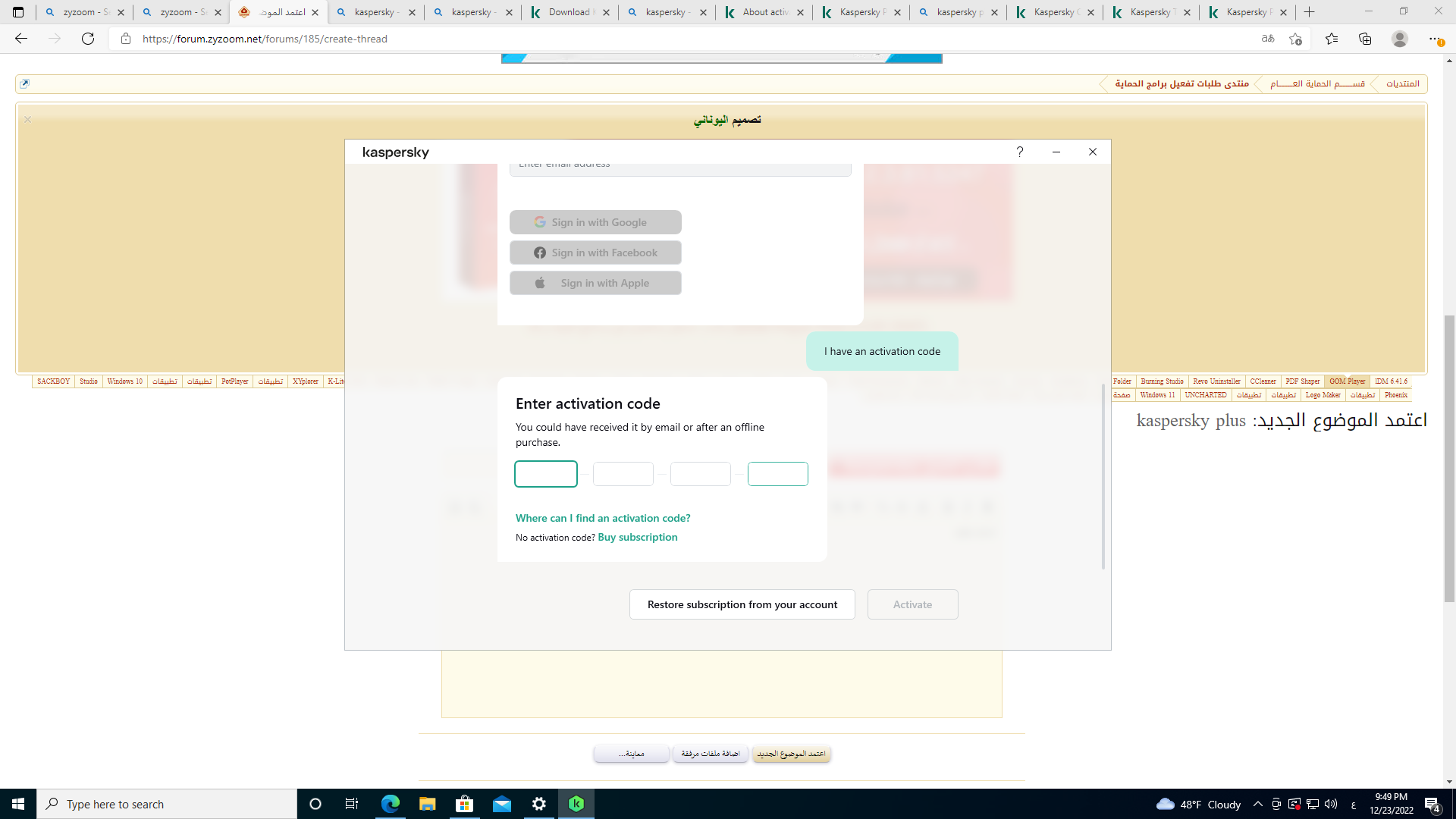
Task: View site information lock icon
Action: [126, 39]
